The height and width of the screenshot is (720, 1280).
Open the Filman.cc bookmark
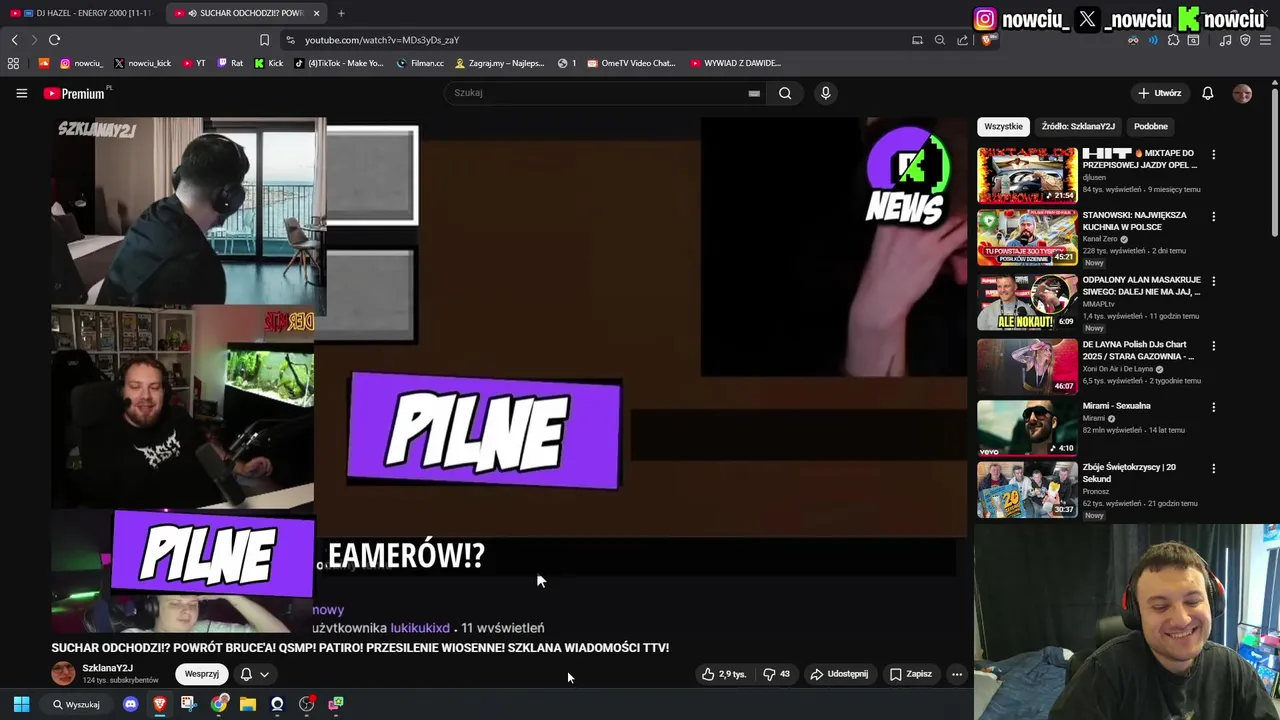[420, 63]
